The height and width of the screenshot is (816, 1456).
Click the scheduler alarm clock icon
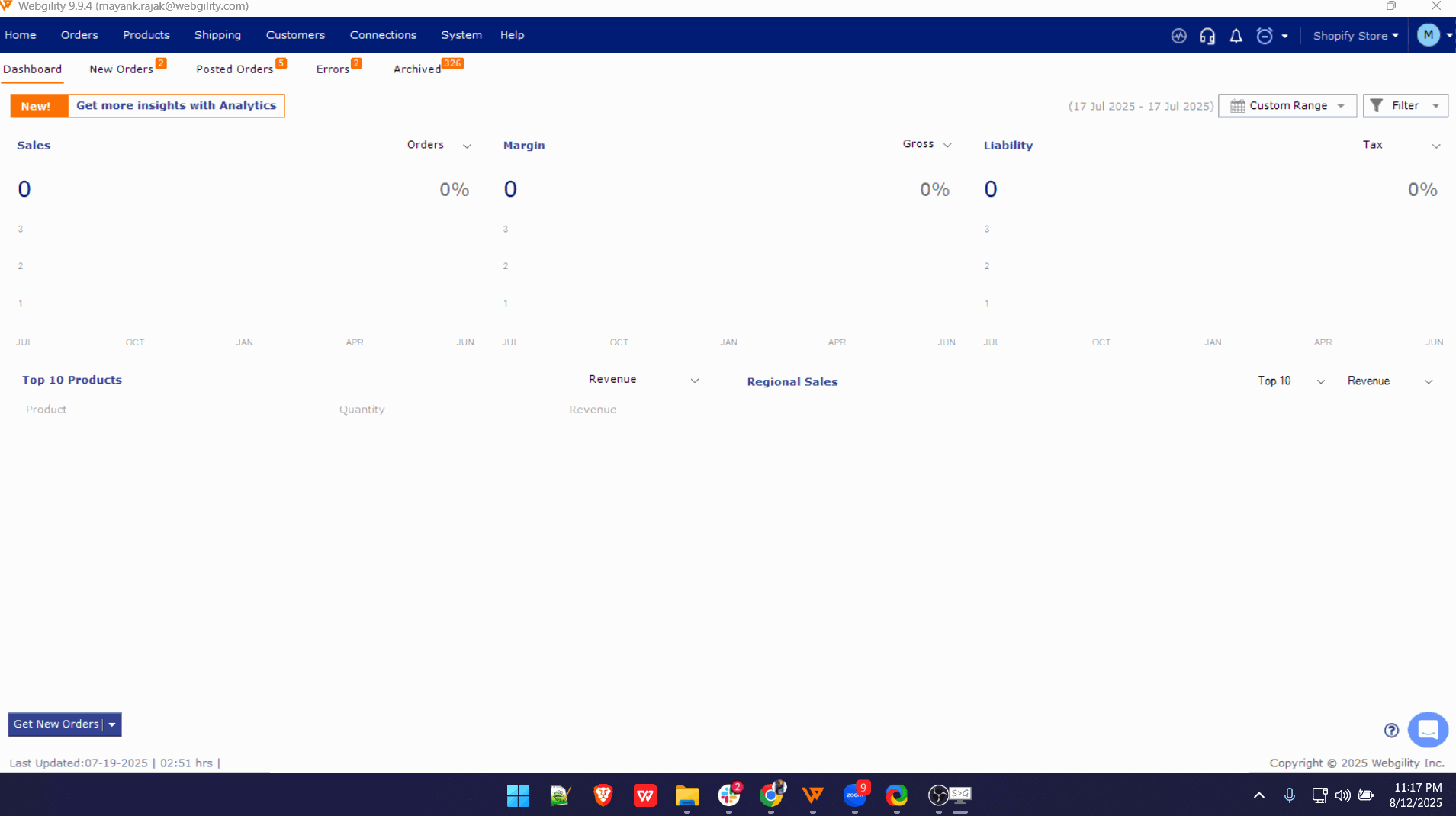pos(1265,36)
